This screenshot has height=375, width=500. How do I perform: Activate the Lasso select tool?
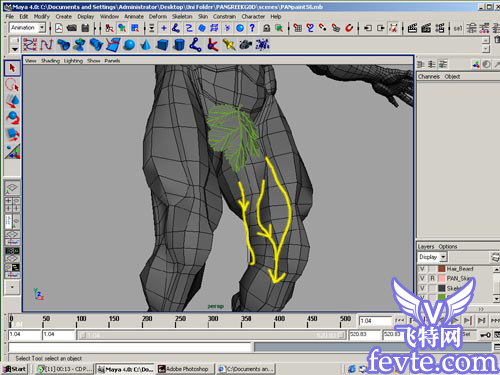coord(12,85)
